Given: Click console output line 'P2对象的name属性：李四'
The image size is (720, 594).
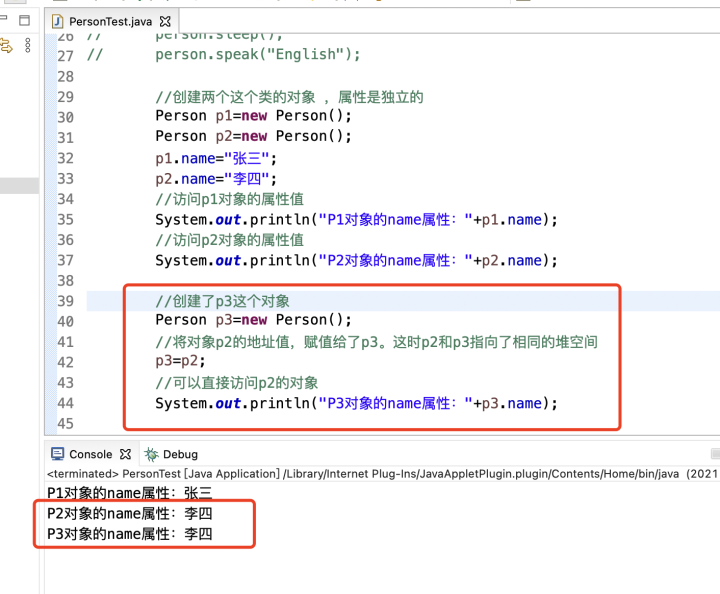Looking at the screenshot, I should 129,513.
